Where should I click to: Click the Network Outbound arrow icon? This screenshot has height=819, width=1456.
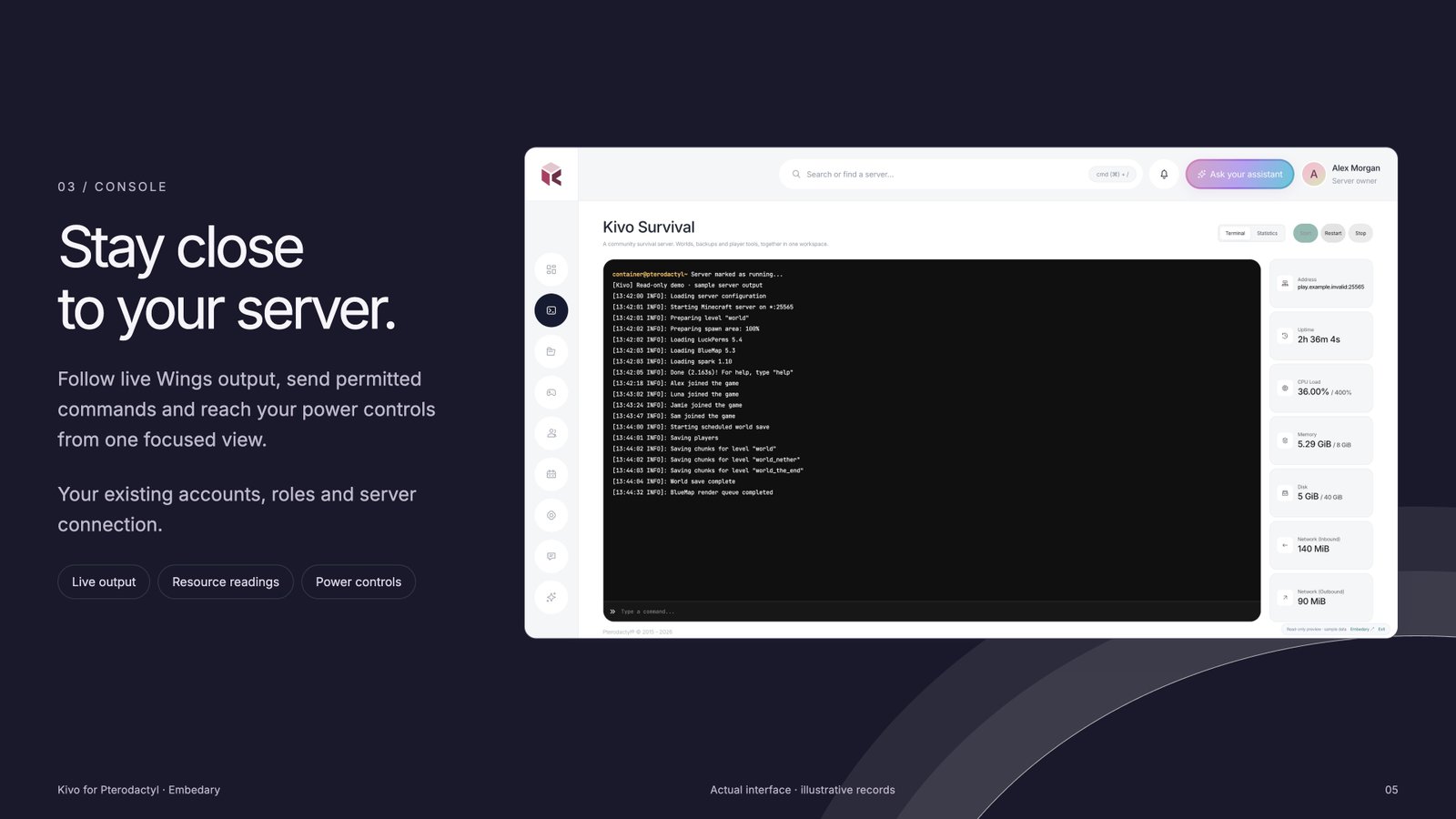click(1285, 598)
